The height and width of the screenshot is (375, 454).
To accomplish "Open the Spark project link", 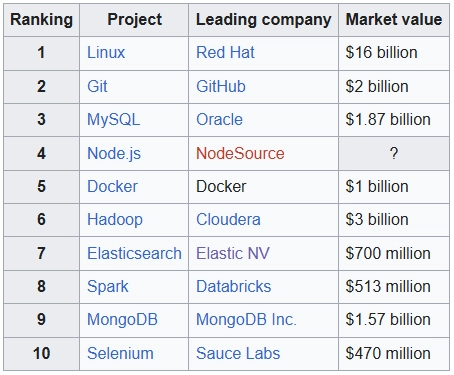I will click(x=108, y=287).
